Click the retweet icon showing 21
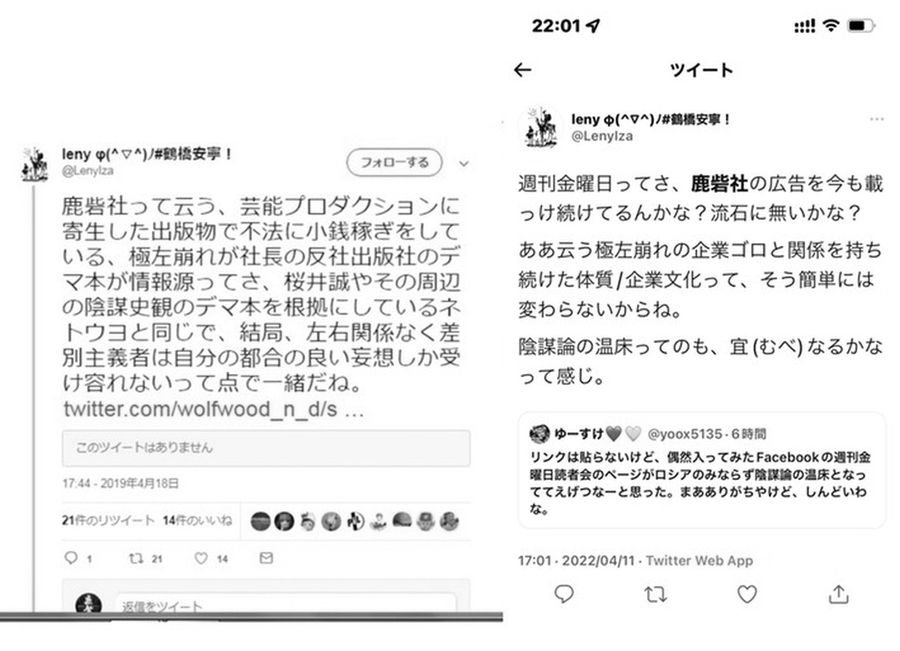The width and height of the screenshot is (900, 651). point(136,557)
